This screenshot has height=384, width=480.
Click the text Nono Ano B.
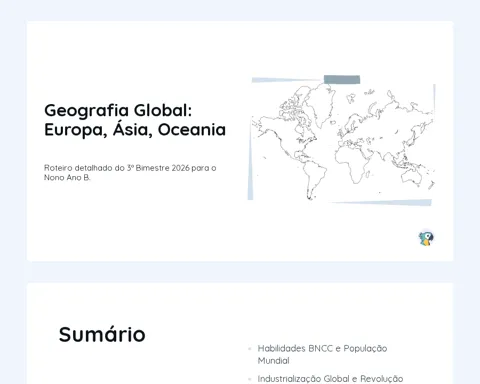click(x=67, y=178)
